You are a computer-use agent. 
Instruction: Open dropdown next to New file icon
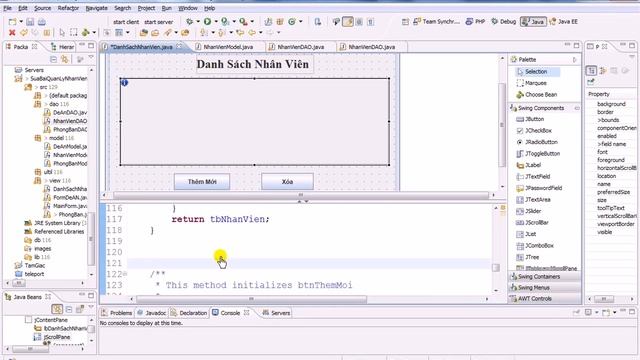click(21, 22)
